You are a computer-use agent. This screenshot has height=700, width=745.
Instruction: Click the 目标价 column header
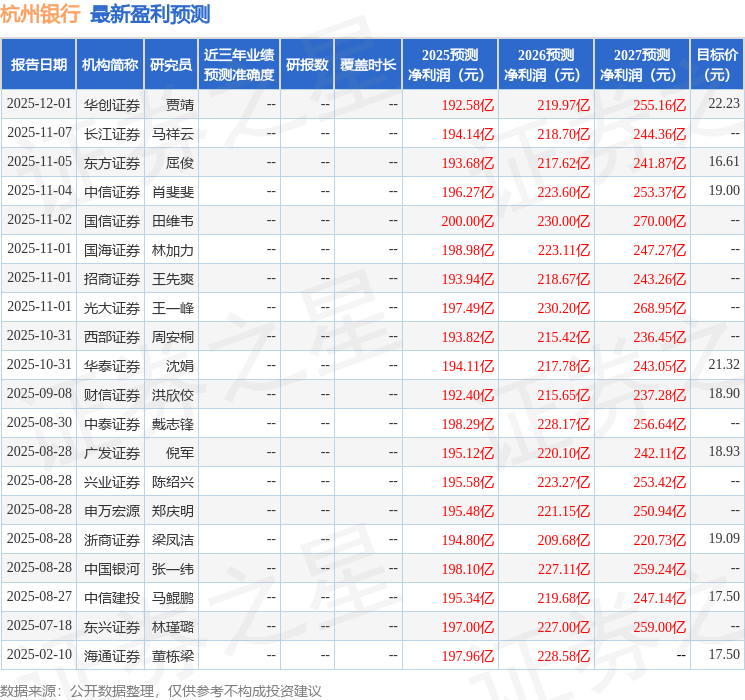717,65
